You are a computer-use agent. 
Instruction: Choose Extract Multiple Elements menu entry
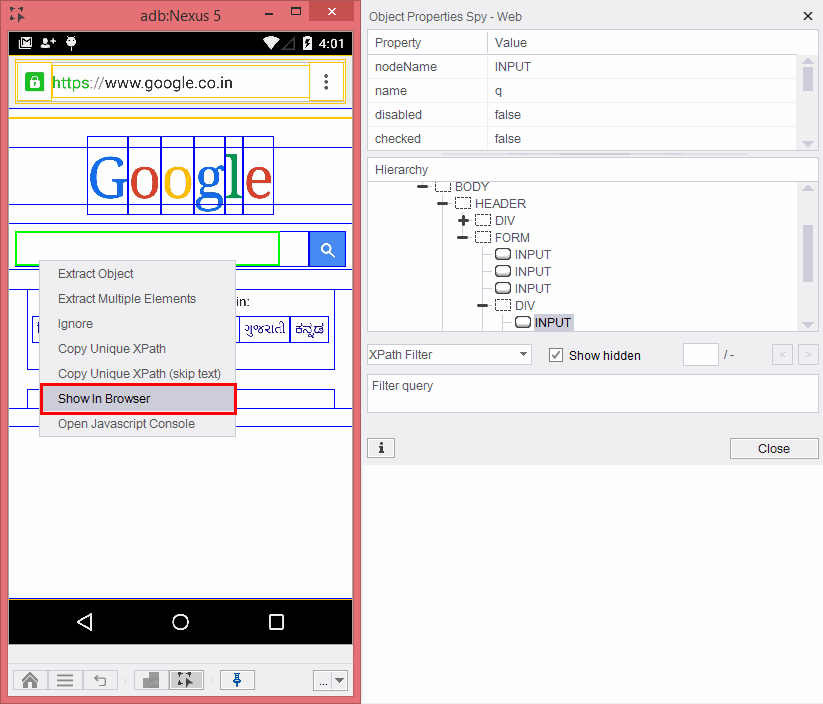pyautogui.click(x=127, y=299)
